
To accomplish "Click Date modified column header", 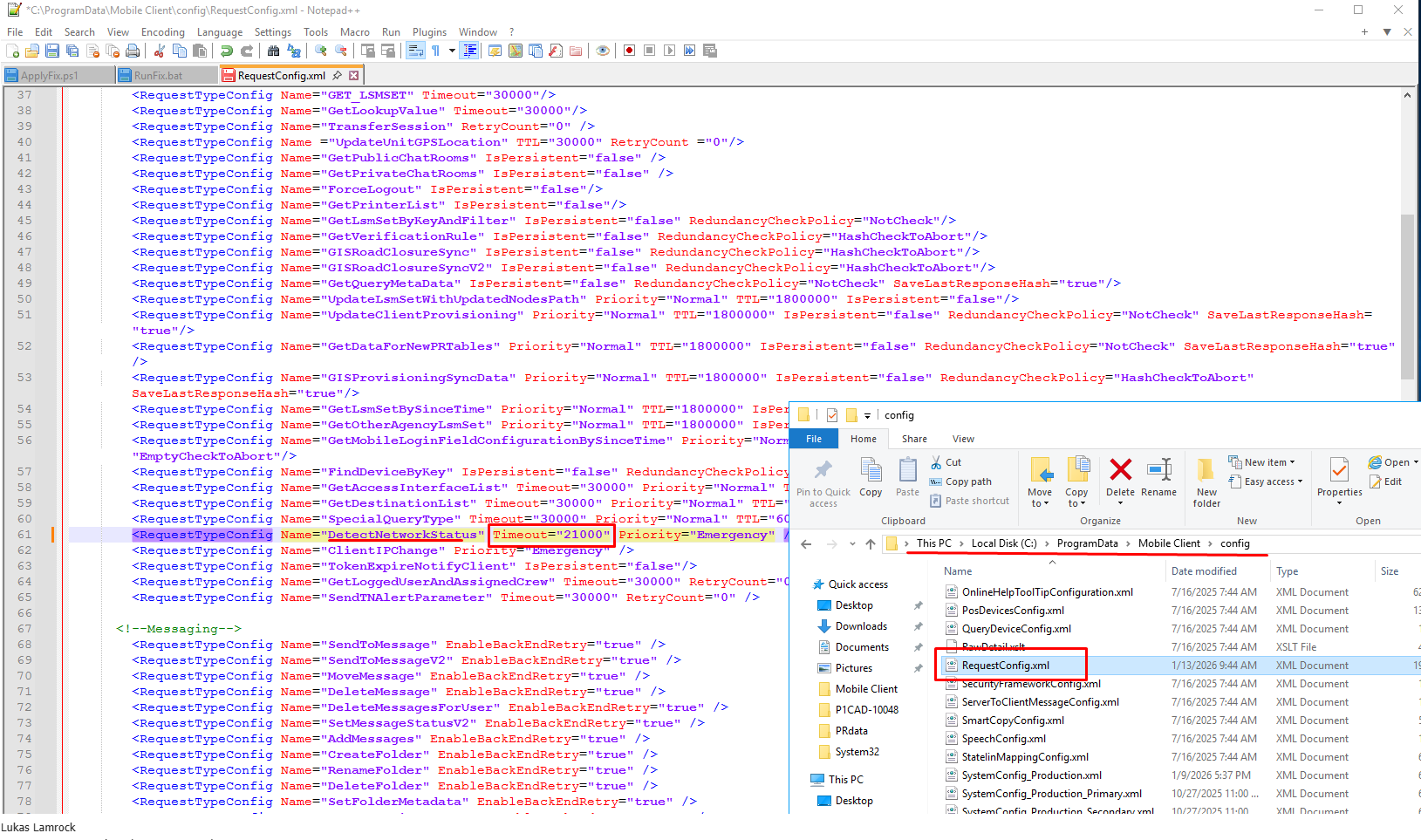I will click(1204, 571).
